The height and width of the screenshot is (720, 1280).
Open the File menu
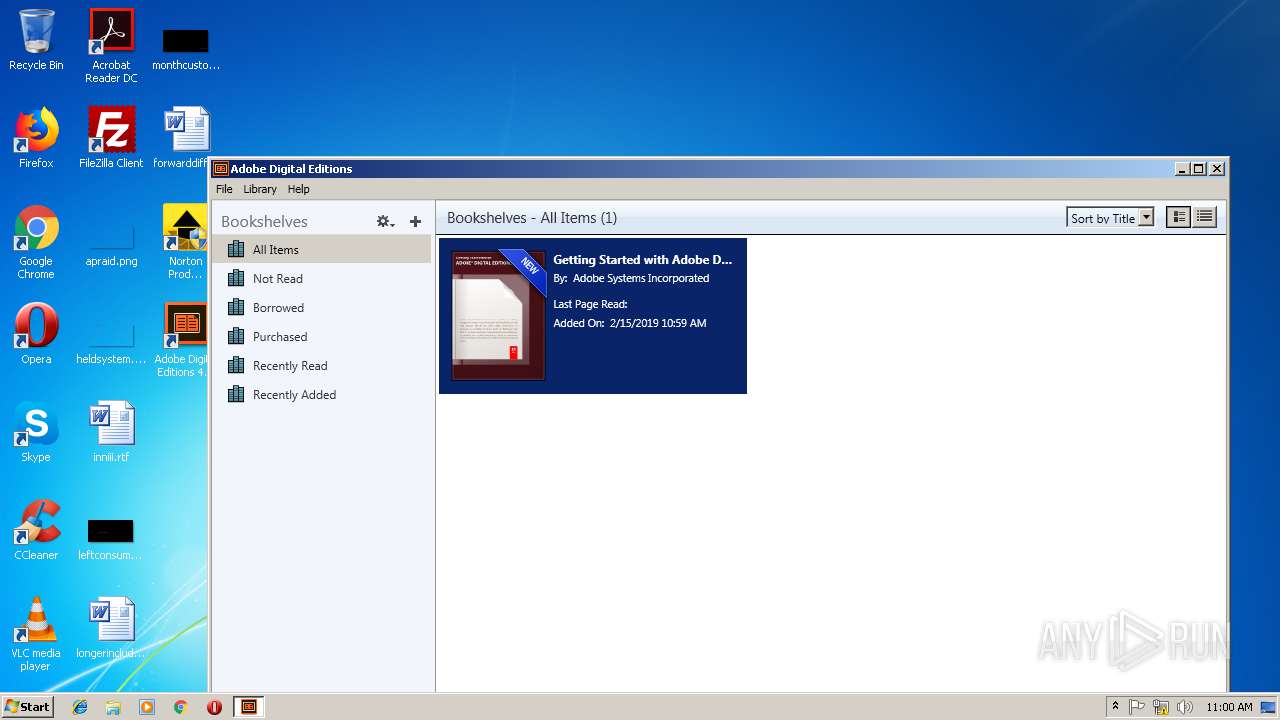(224, 189)
